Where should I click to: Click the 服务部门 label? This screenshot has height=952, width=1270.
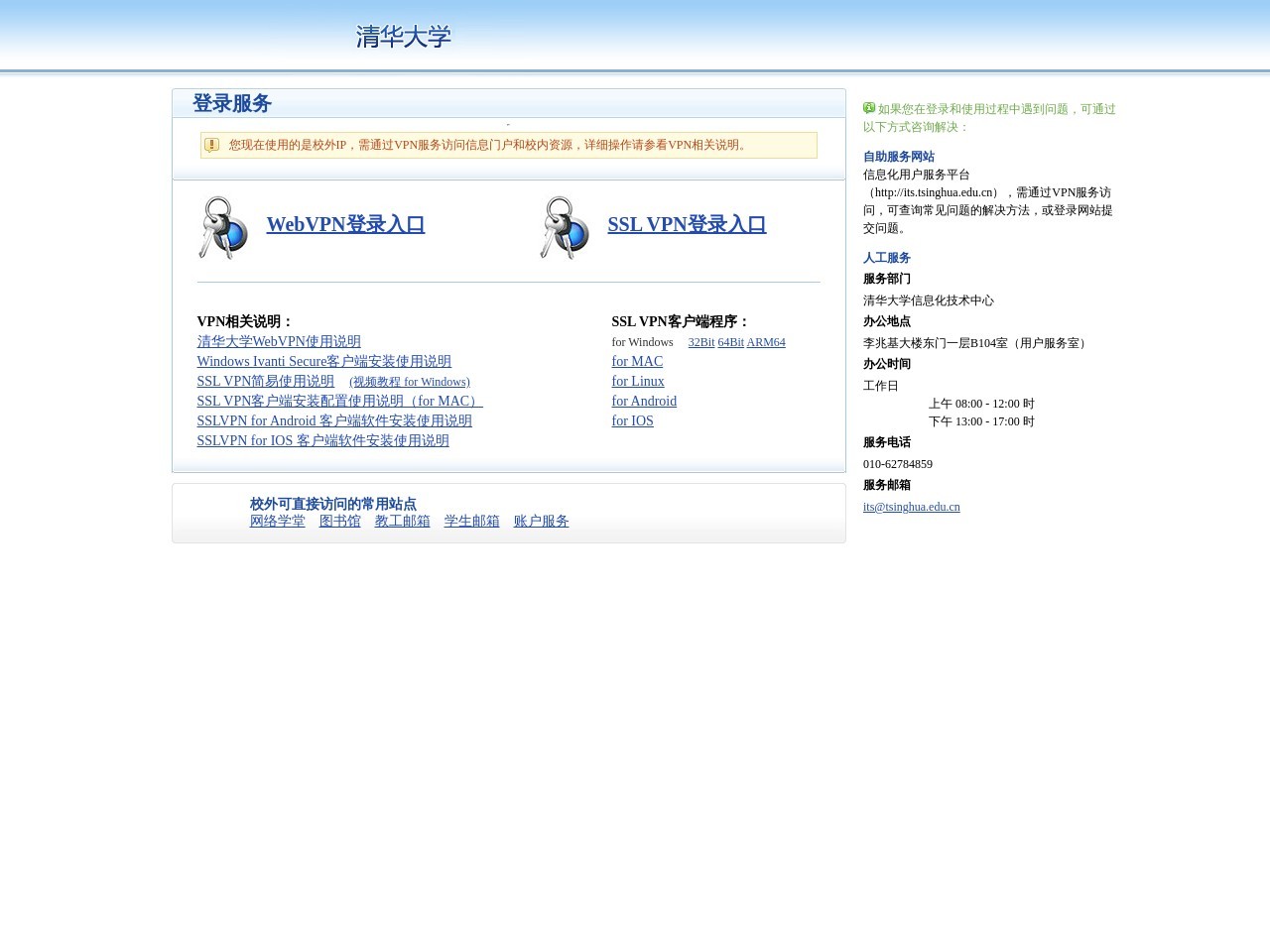click(x=887, y=279)
